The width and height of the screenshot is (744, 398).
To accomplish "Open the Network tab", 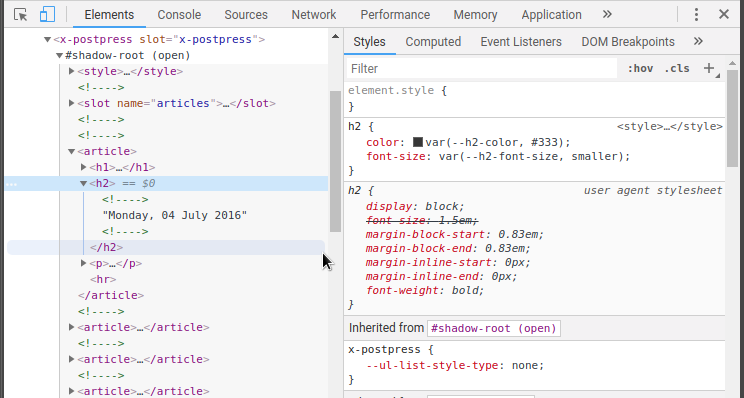I will tap(314, 15).
